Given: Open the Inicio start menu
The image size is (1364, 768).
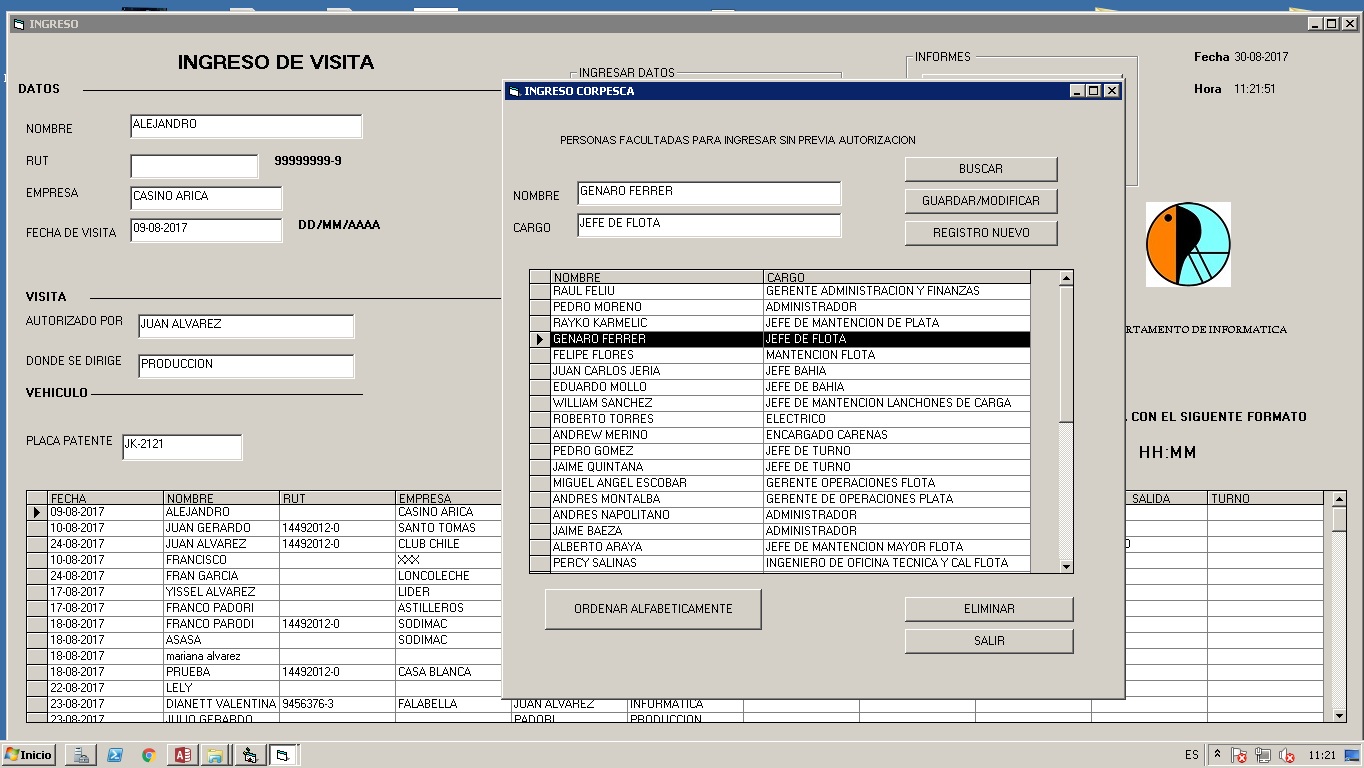Looking at the screenshot, I should 28,755.
